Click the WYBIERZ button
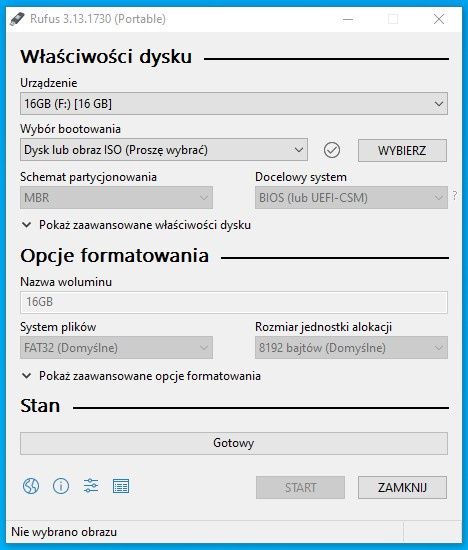 (x=402, y=150)
